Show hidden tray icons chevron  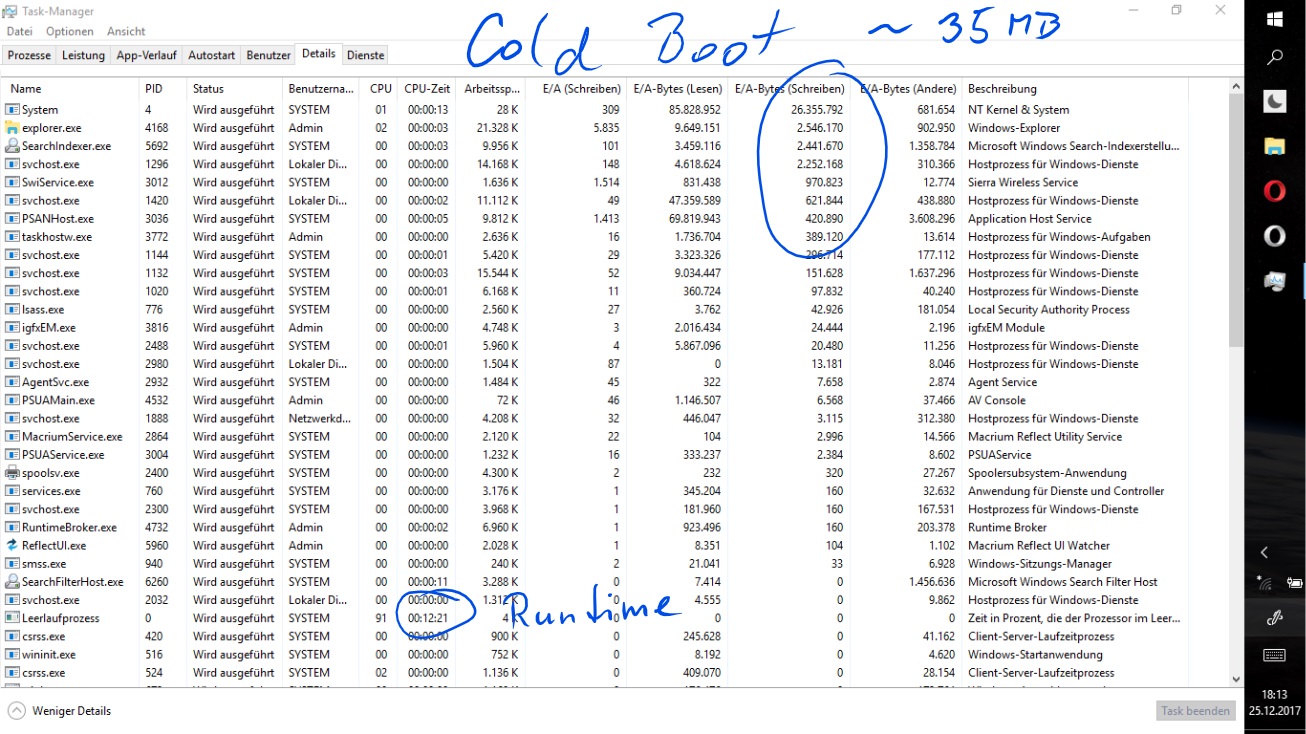[1264, 552]
